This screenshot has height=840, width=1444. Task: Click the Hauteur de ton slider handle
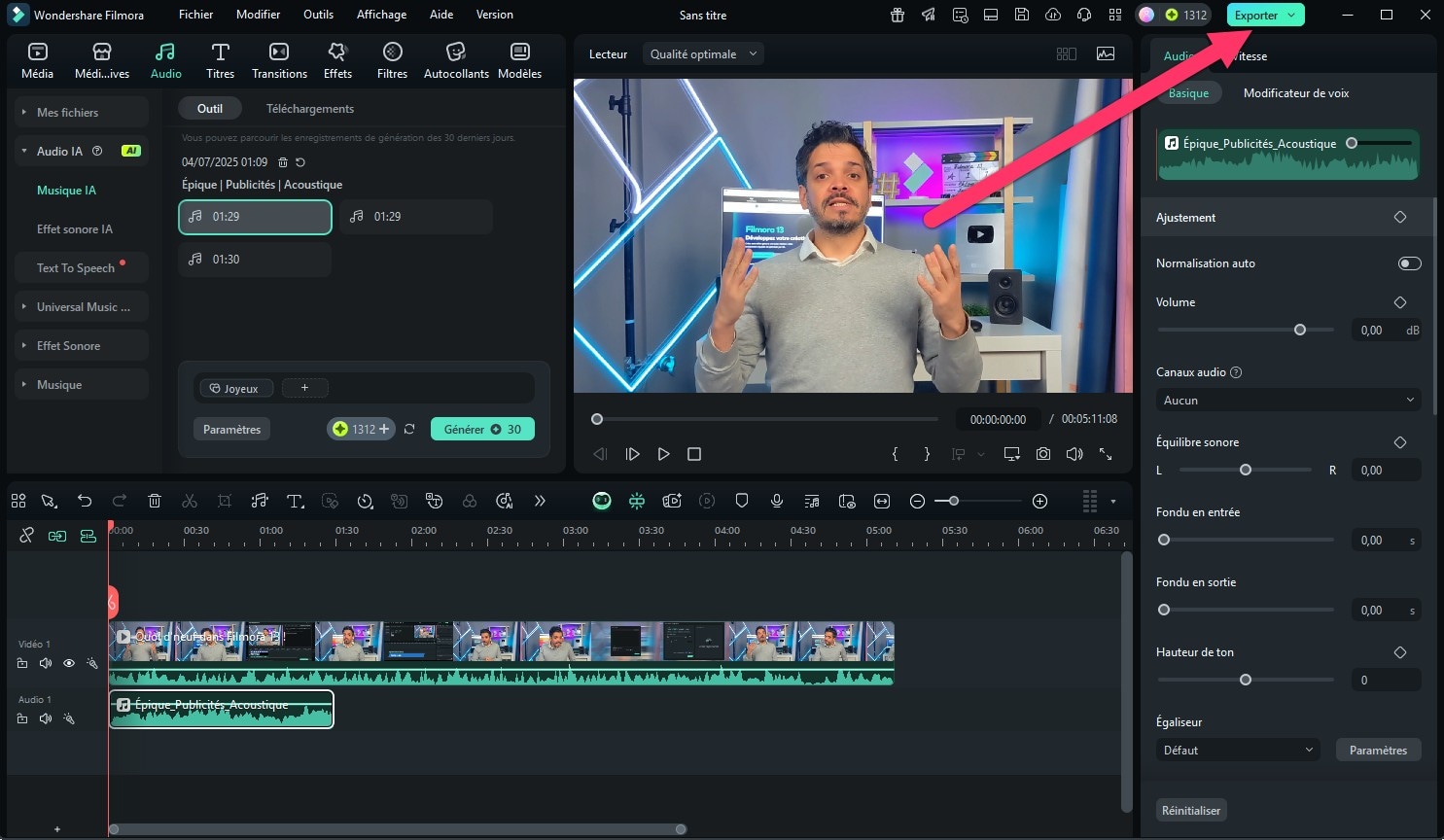coord(1246,680)
